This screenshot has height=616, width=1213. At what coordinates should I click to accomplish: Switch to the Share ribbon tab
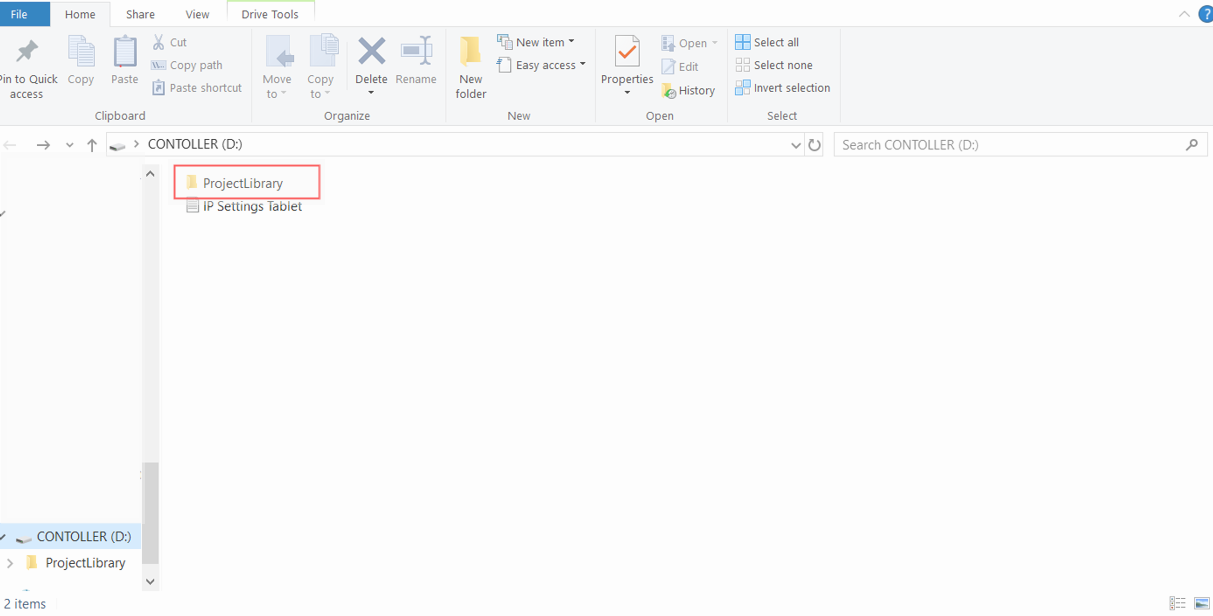(x=140, y=14)
